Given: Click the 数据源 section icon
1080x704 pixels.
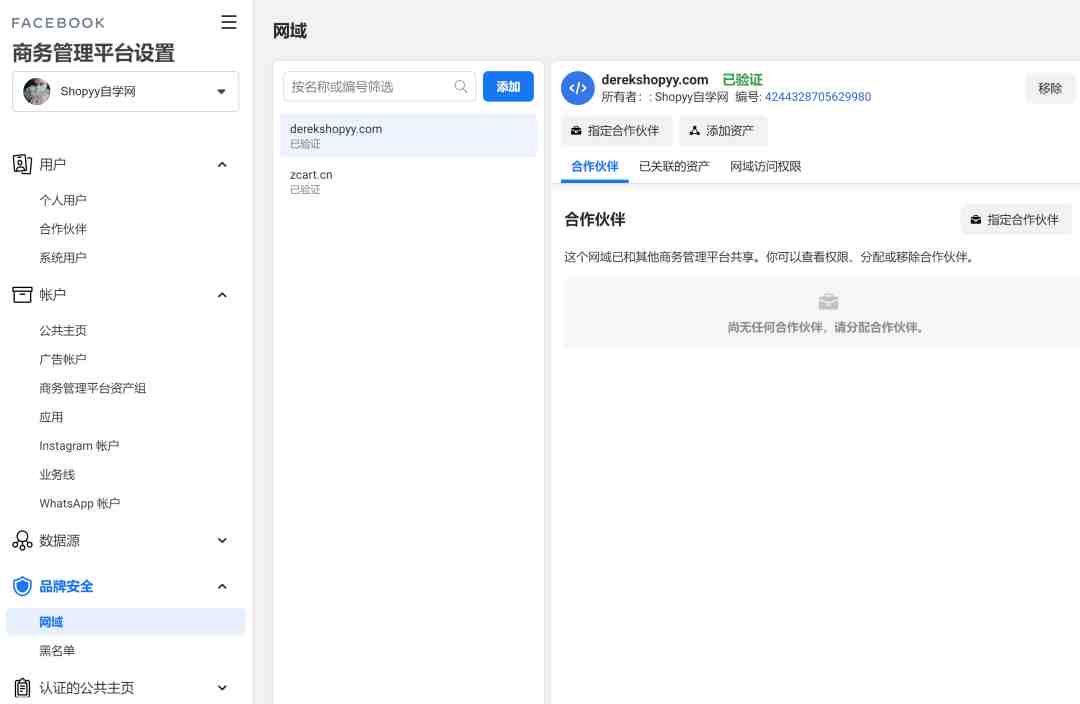Looking at the screenshot, I should pyautogui.click(x=22, y=541).
